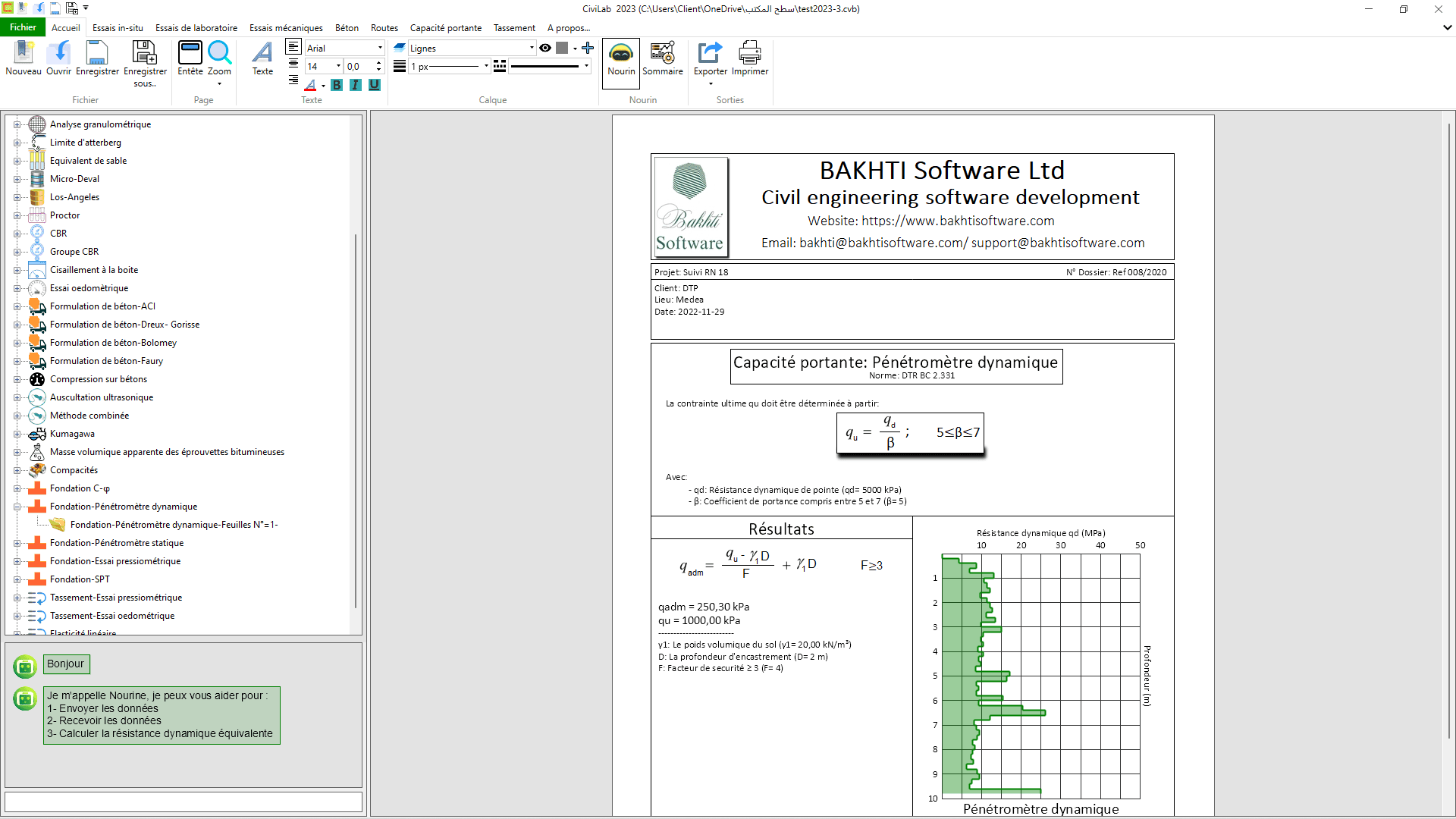Click the font color A icon
The width and height of the screenshot is (1456, 819).
point(310,85)
